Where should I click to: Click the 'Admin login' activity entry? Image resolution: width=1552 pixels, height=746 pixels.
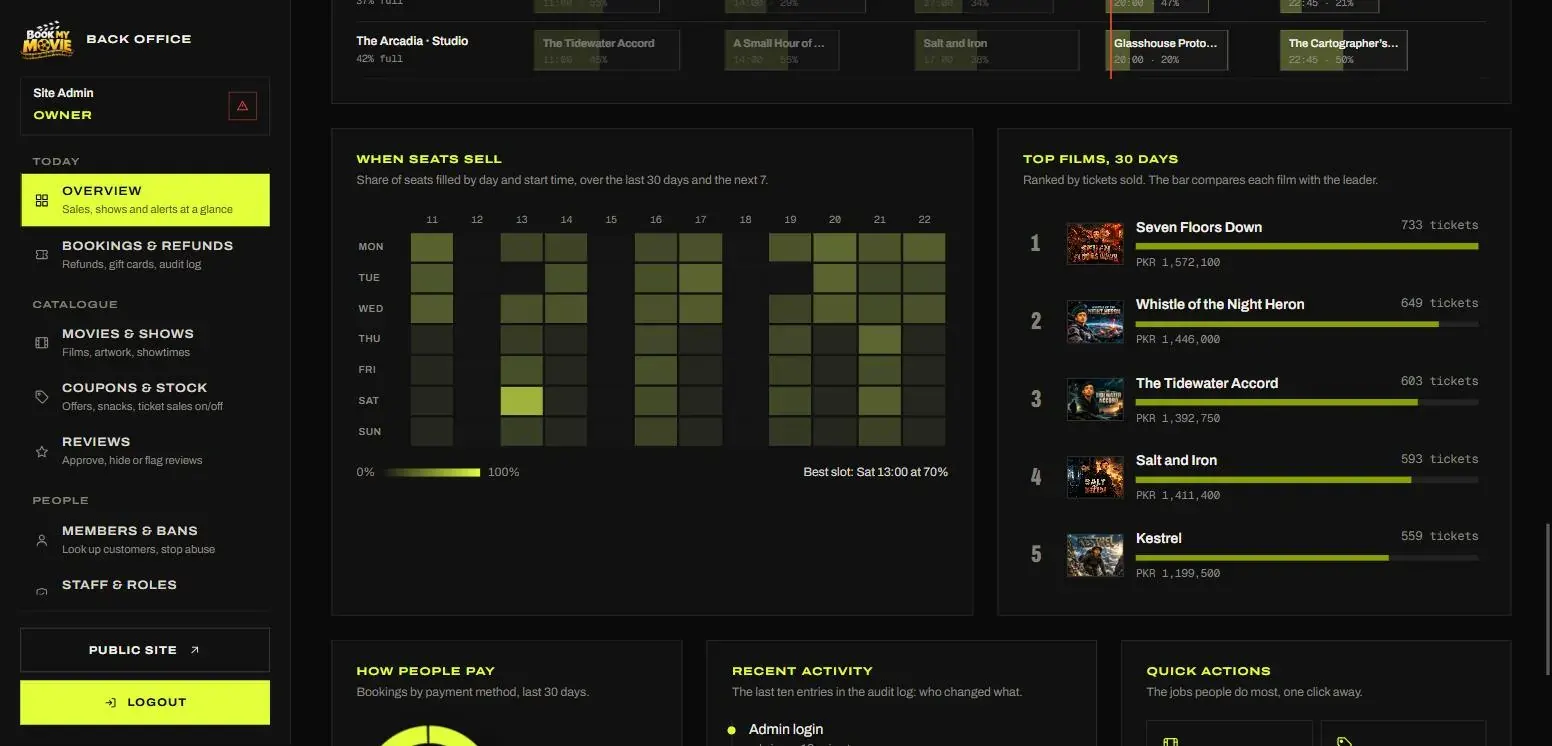[x=786, y=730]
